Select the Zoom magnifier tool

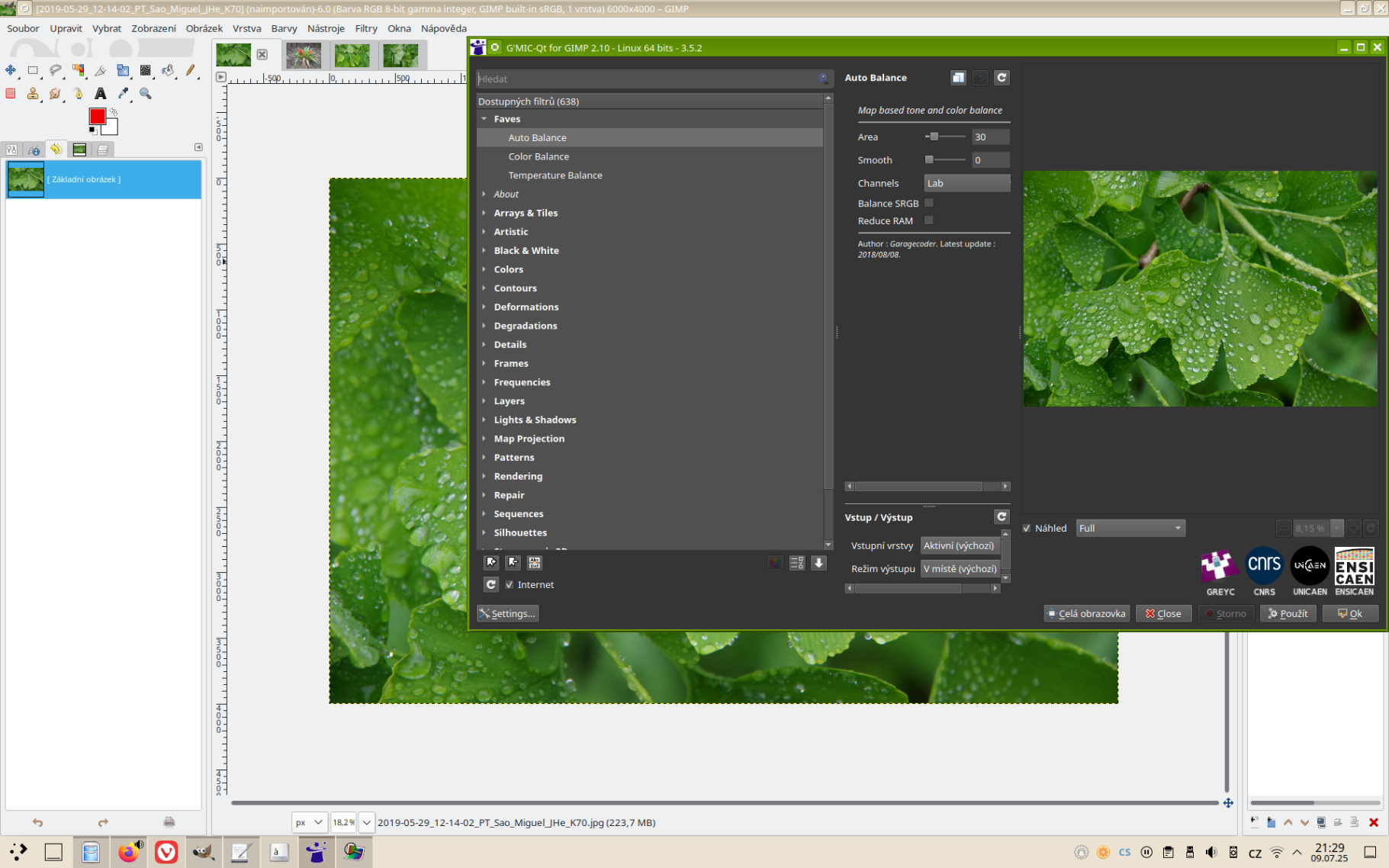tap(145, 94)
